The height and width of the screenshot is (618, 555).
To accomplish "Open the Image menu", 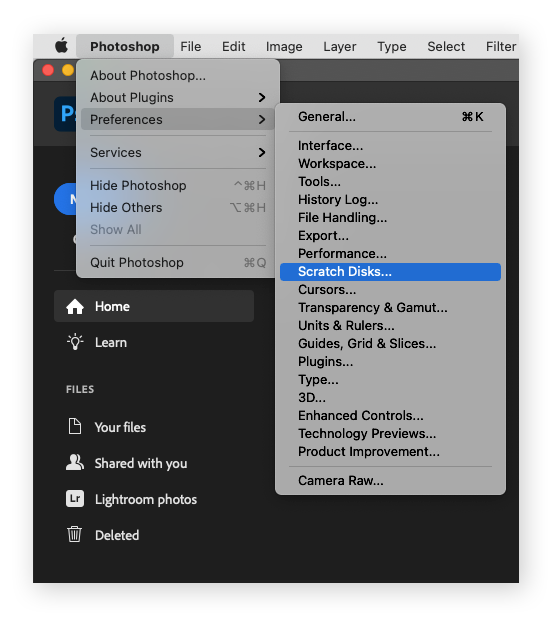I will 284,46.
